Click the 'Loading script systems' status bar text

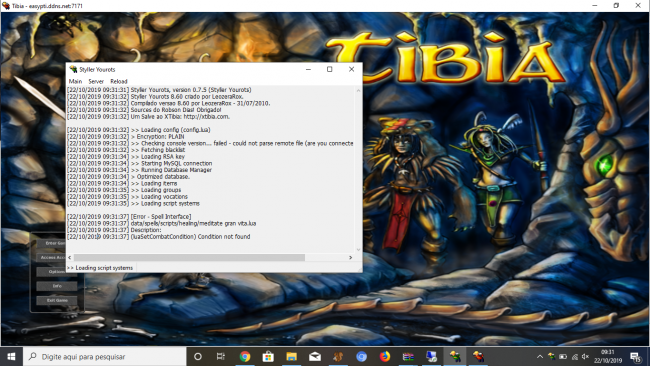pyautogui.click(x=100, y=268)
